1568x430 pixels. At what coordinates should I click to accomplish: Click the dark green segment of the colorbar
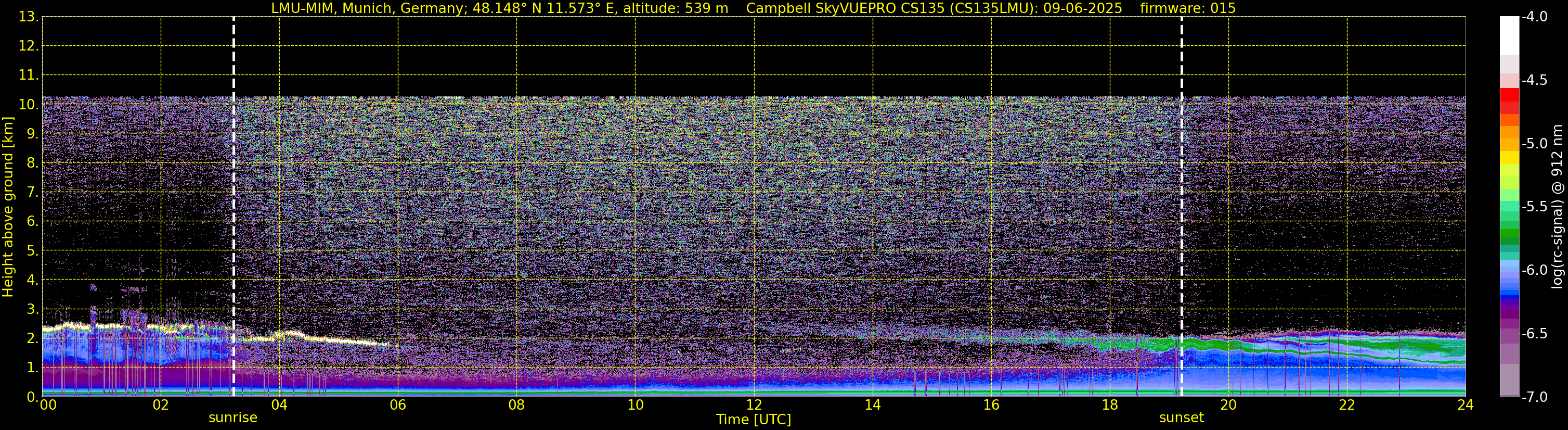1510,241
